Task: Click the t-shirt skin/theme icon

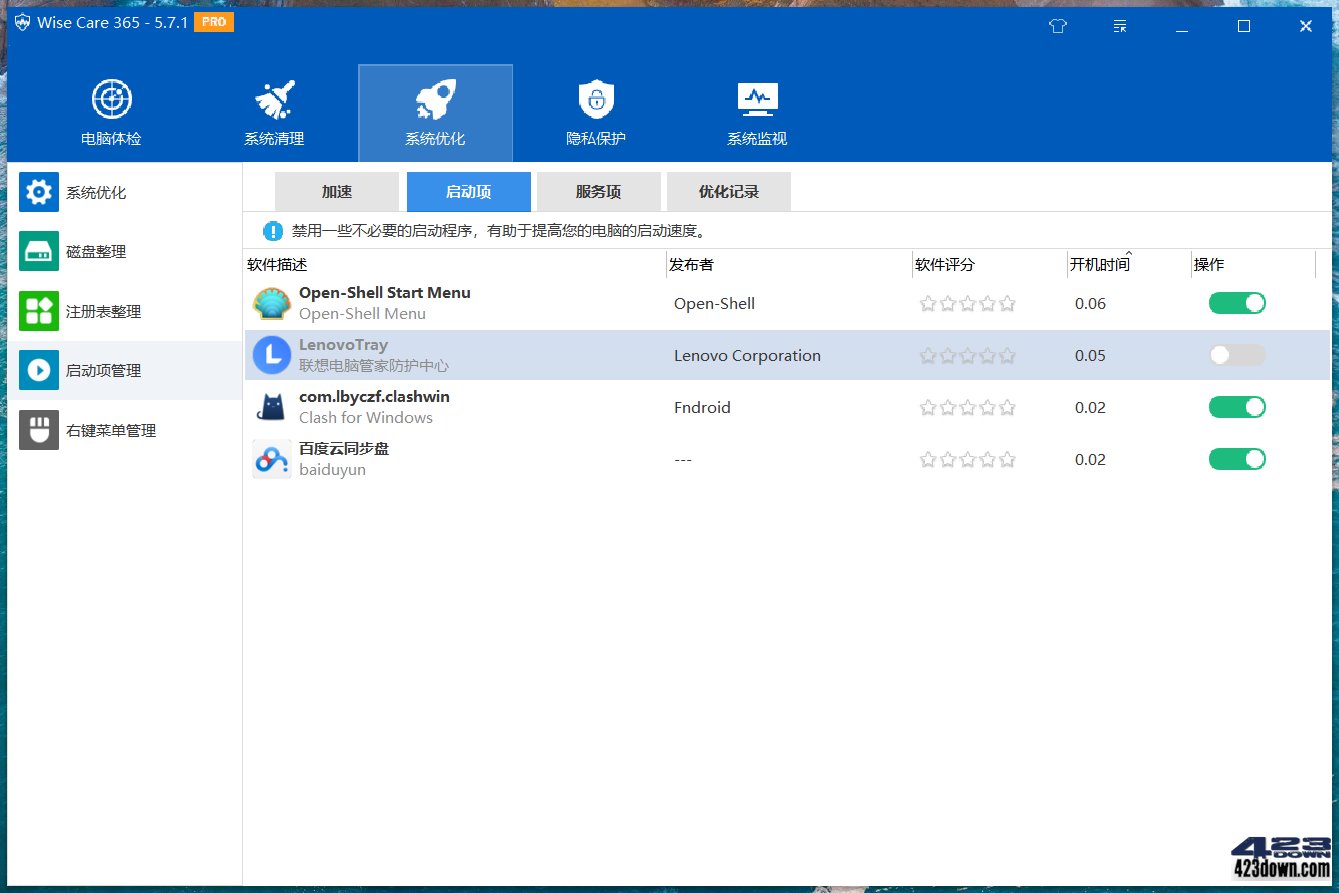Action: (x=1057, y=26)
